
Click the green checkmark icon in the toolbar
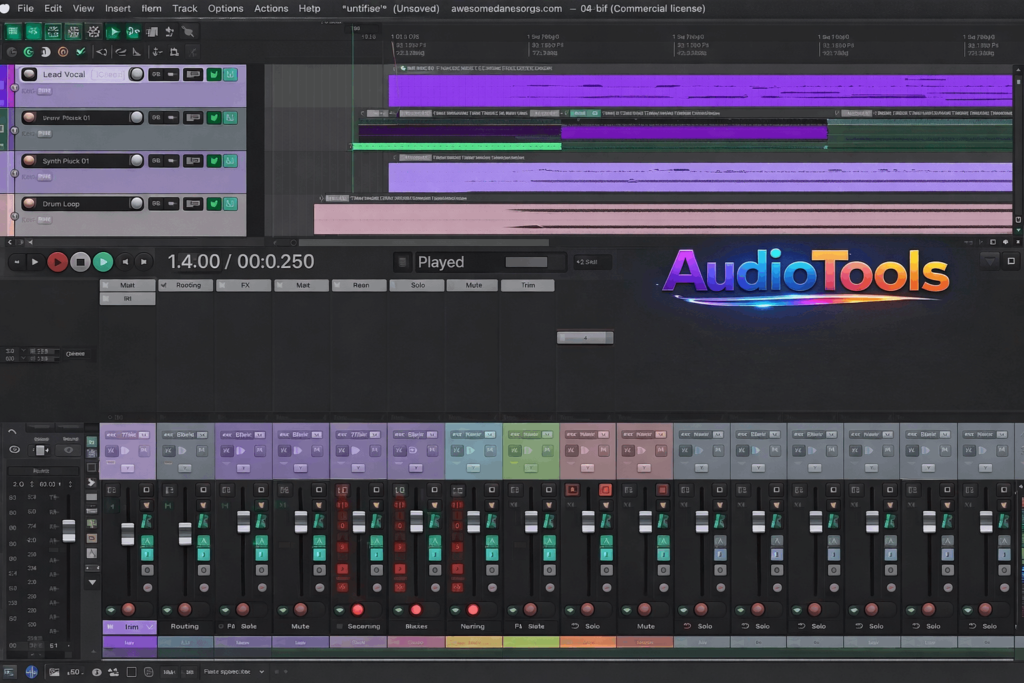coord(80,51)
